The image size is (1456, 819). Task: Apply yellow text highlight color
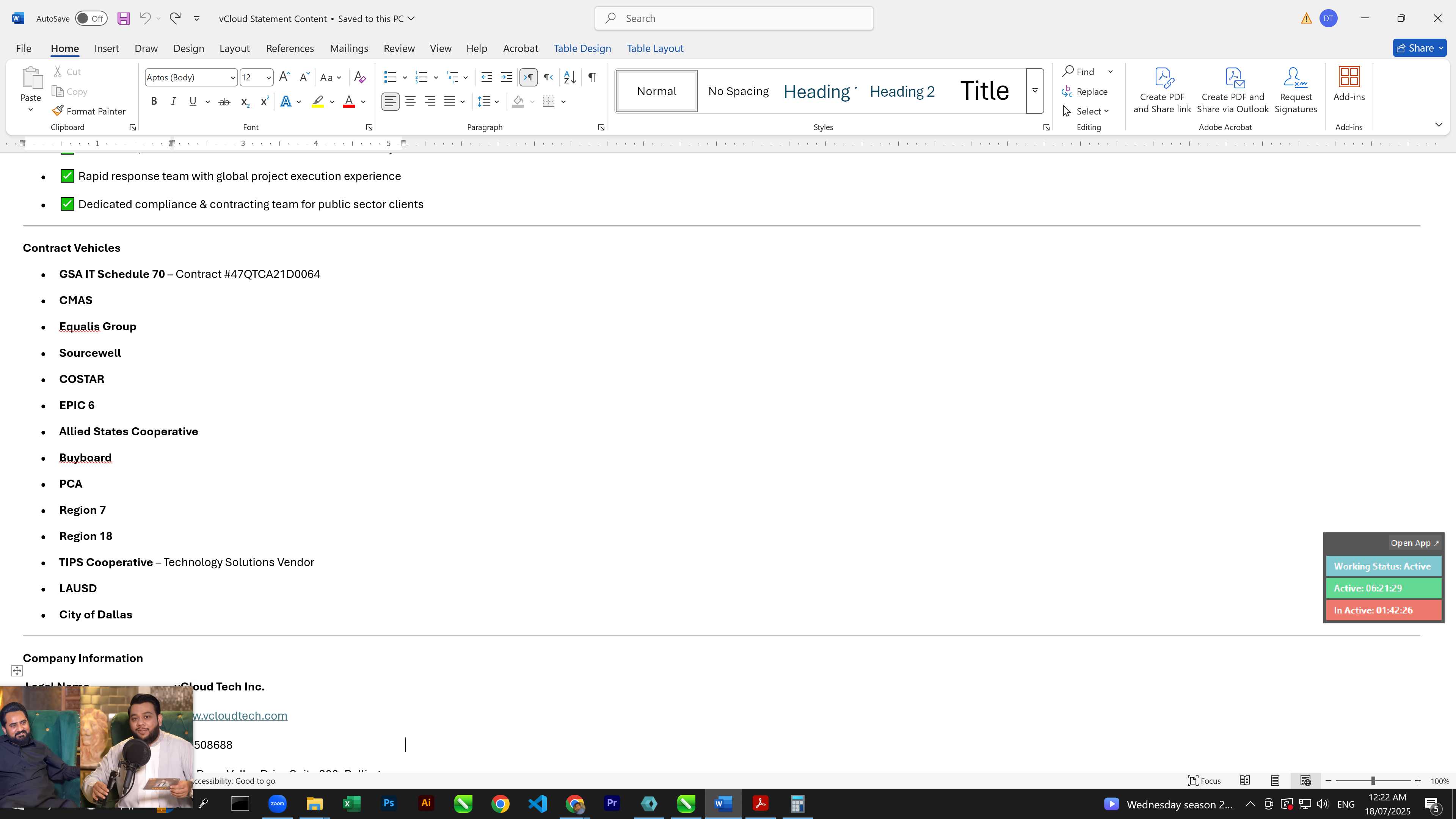pyautogui.click(x=318, y=102)
